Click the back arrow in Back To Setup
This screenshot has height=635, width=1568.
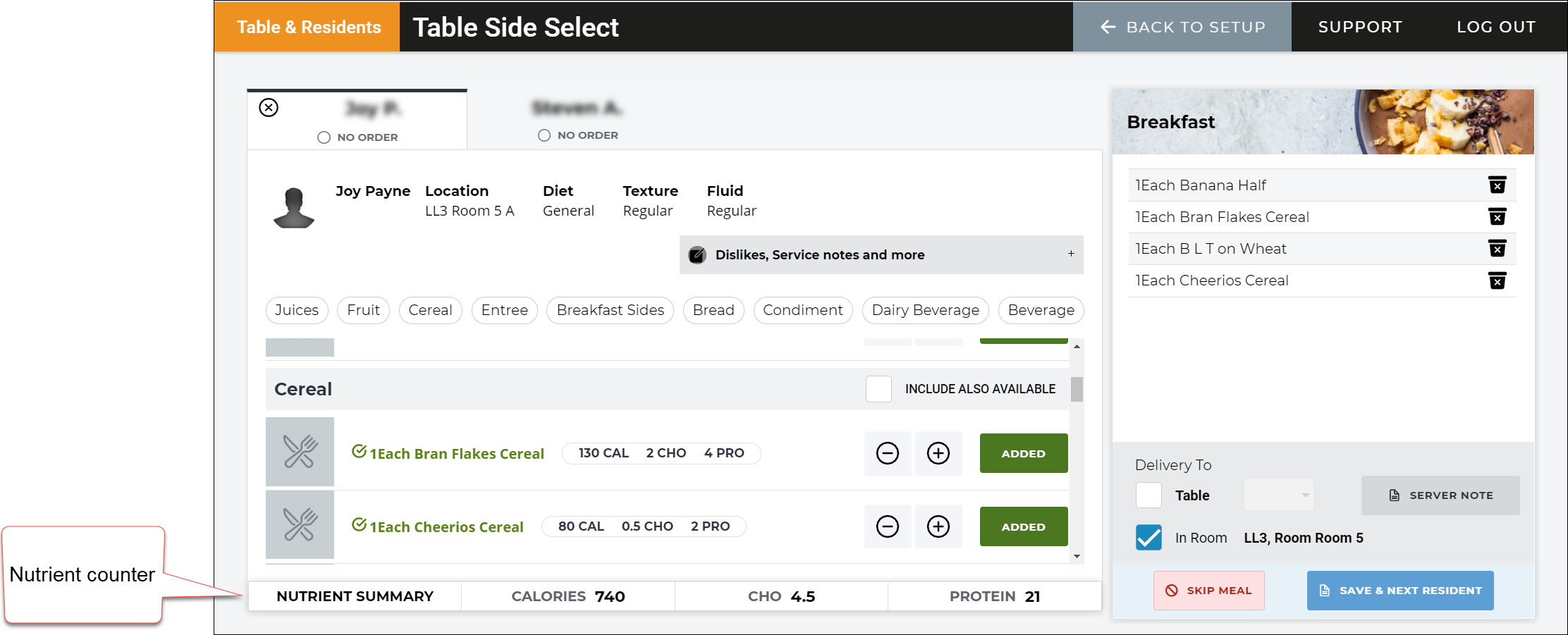1107,26
